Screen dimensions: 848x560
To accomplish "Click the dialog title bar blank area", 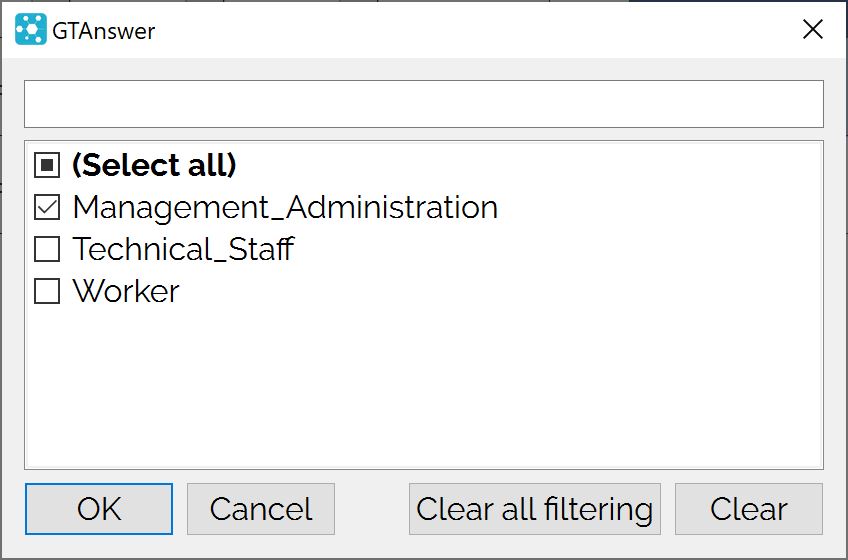I will pyautogui.click(x=476, y=30).
